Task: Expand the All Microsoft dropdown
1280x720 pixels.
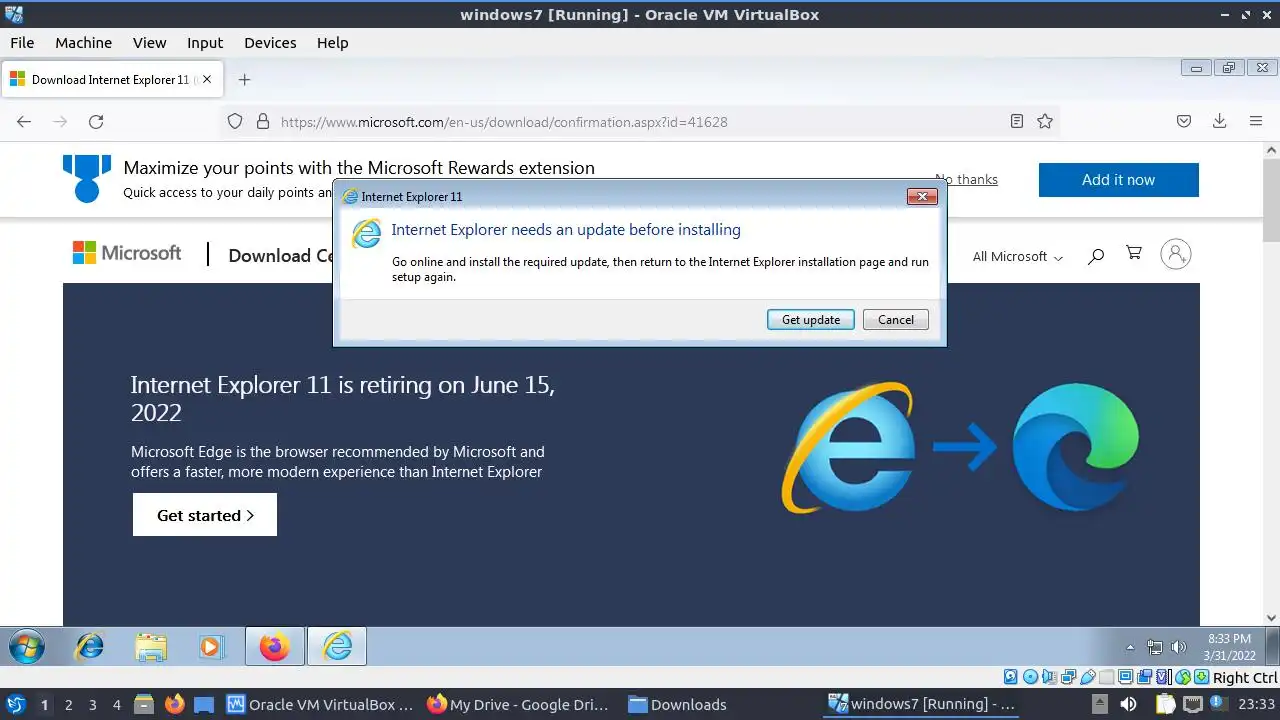Action: tap(1017, 256)
